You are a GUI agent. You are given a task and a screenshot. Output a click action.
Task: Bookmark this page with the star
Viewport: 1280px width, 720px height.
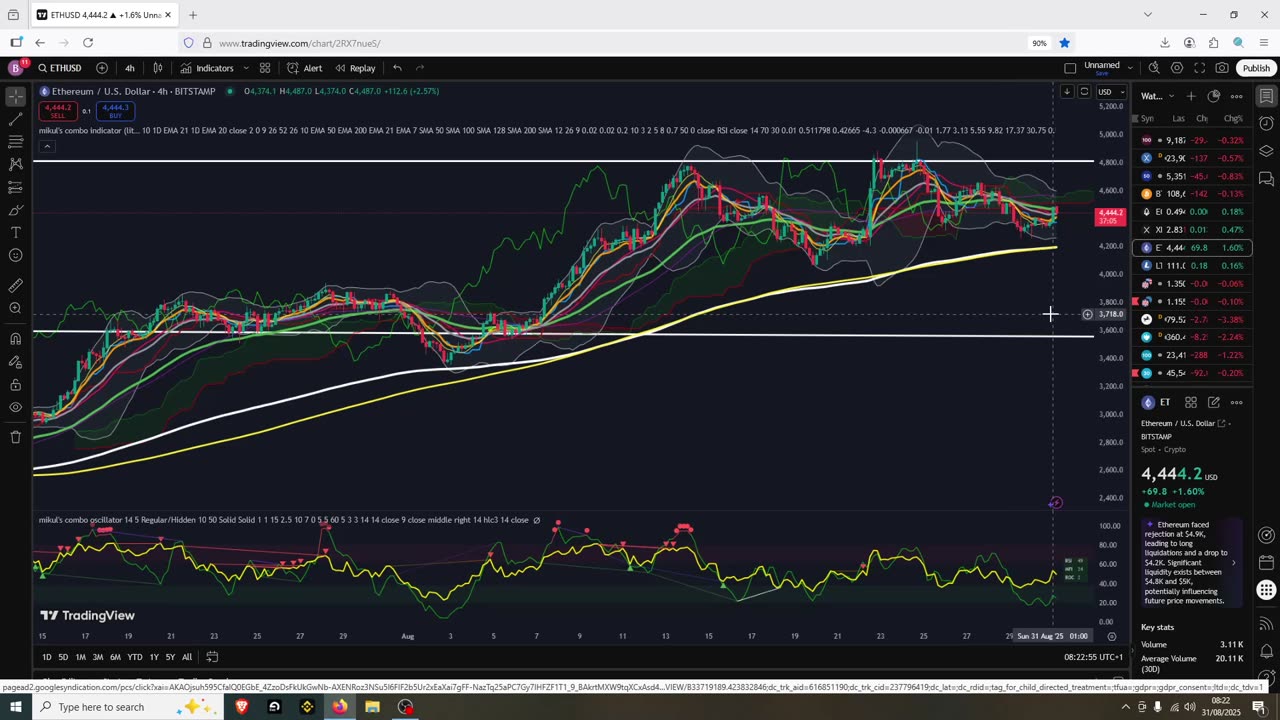(1065, 43)
